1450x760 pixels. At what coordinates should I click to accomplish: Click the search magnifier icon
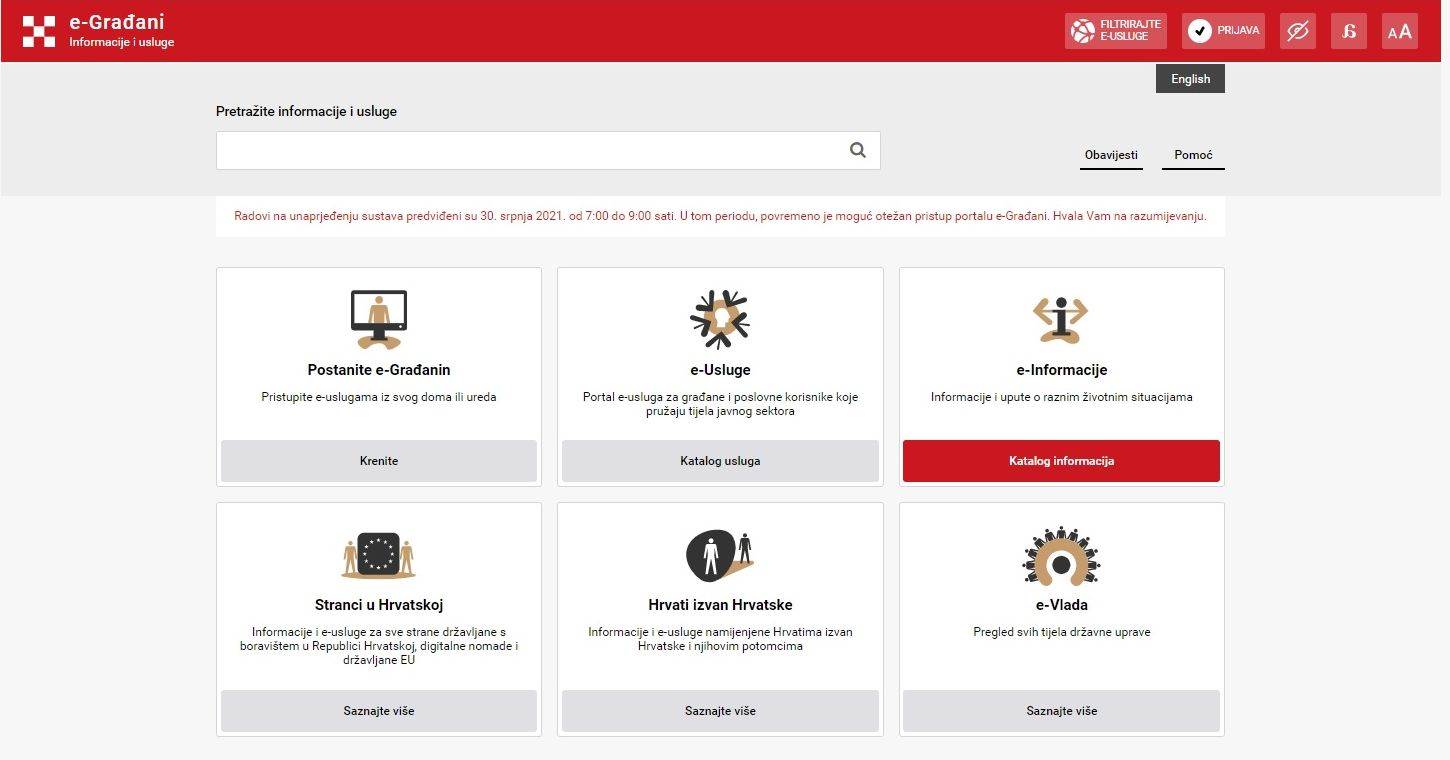pos(858,149)
